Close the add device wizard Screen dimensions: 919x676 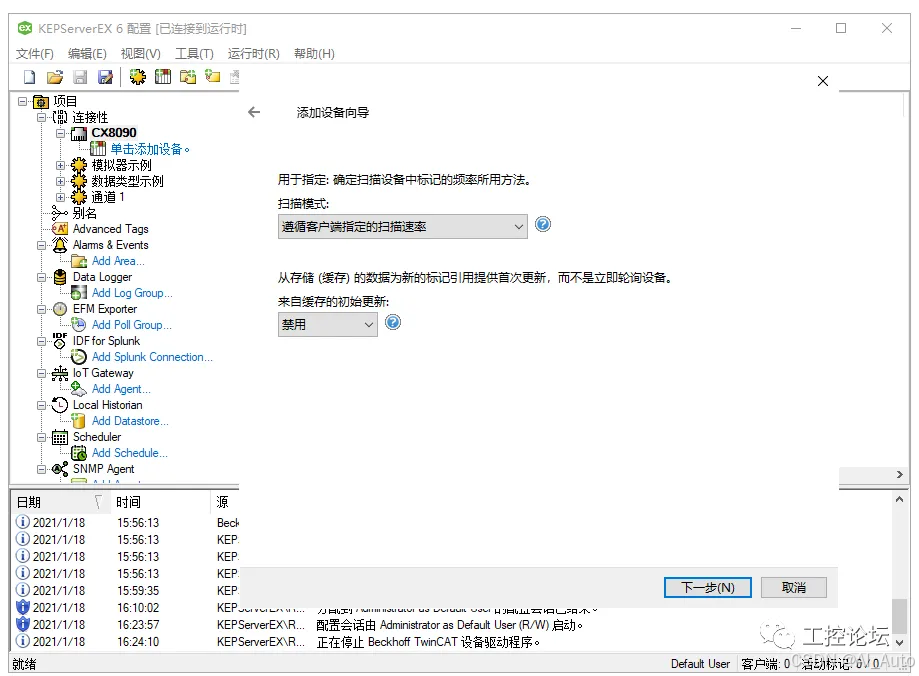coord(823,81)
